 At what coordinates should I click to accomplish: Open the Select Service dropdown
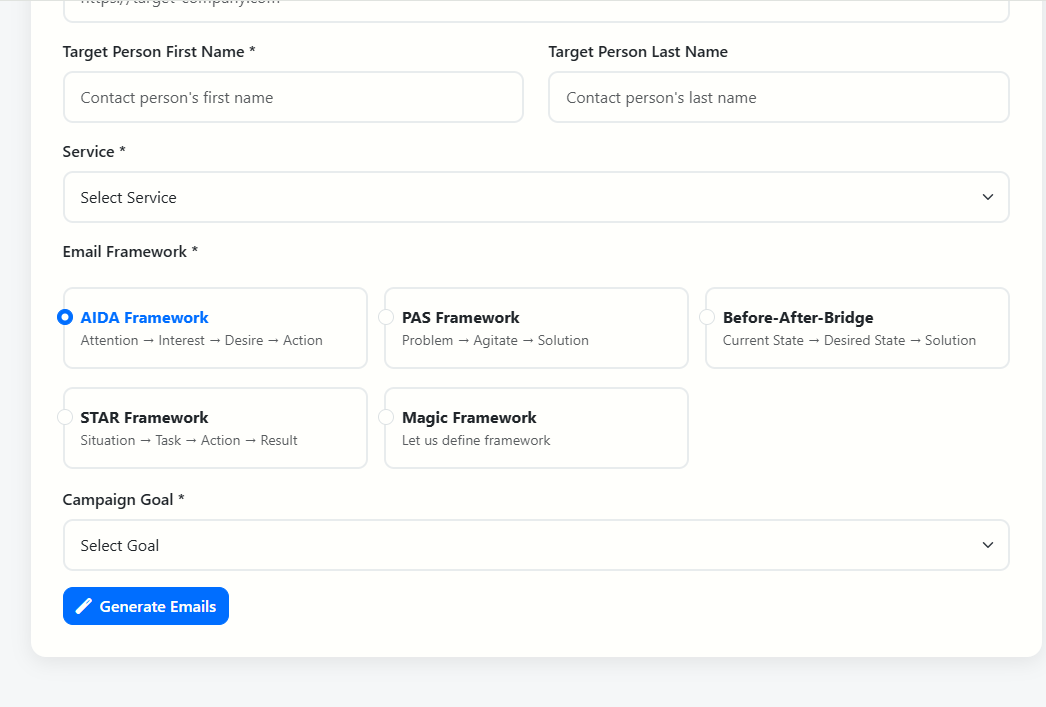[536, 197]
